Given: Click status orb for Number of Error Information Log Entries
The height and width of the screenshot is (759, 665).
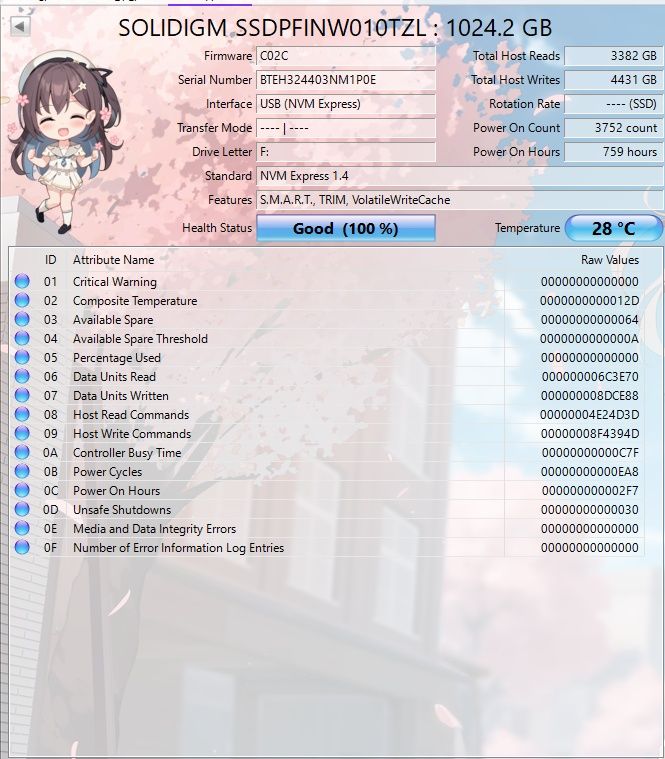Looking at the screenshot, I should (22, 547).
